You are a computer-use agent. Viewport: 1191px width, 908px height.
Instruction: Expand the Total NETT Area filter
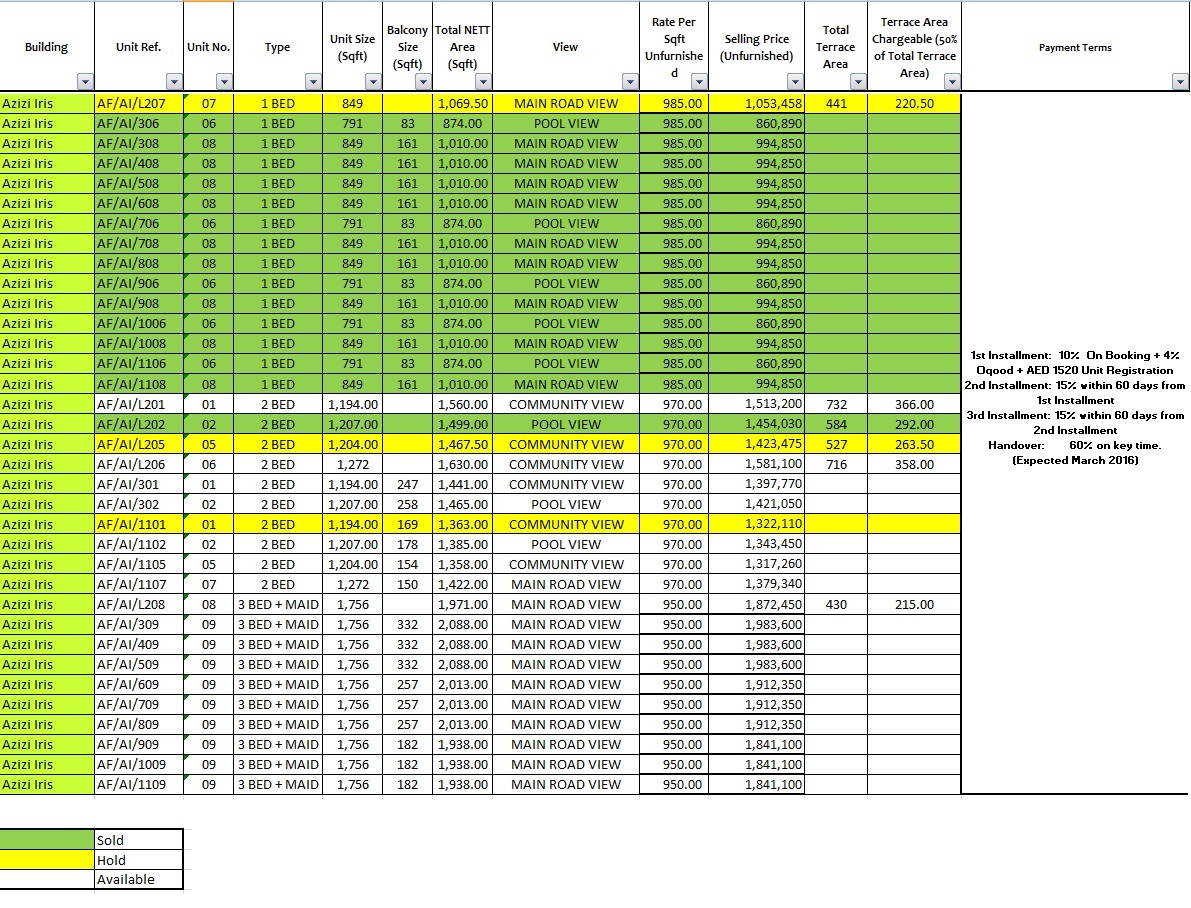point(483,81)
